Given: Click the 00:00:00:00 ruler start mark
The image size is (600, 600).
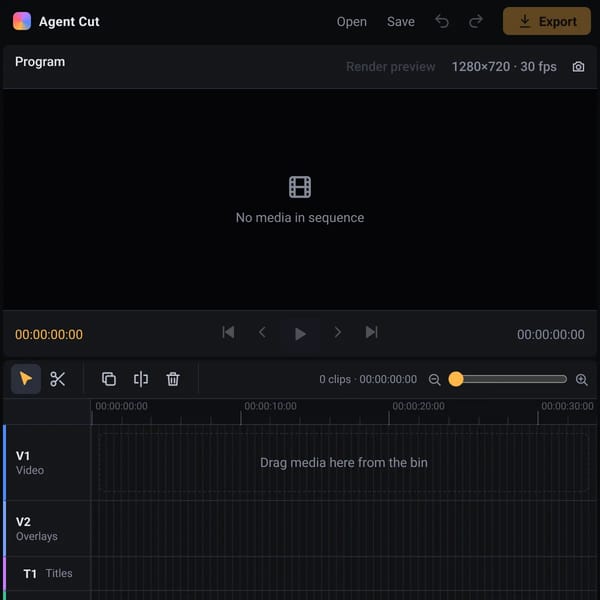Looking at the screenshot, I should pos(121,406).
